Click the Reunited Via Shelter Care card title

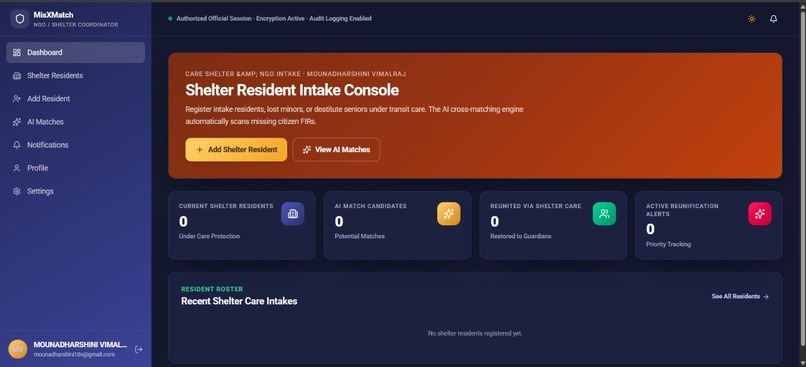(536, 206)
